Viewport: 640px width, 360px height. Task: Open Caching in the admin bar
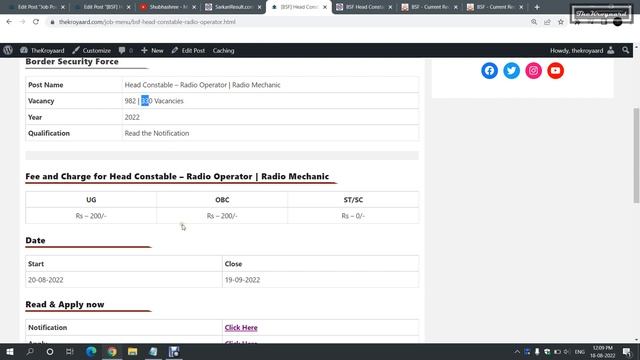tap(223, 50)
